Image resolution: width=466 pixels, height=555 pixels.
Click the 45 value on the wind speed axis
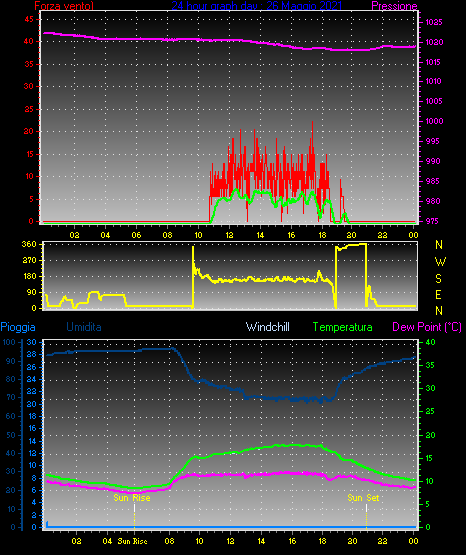point(29,19)
